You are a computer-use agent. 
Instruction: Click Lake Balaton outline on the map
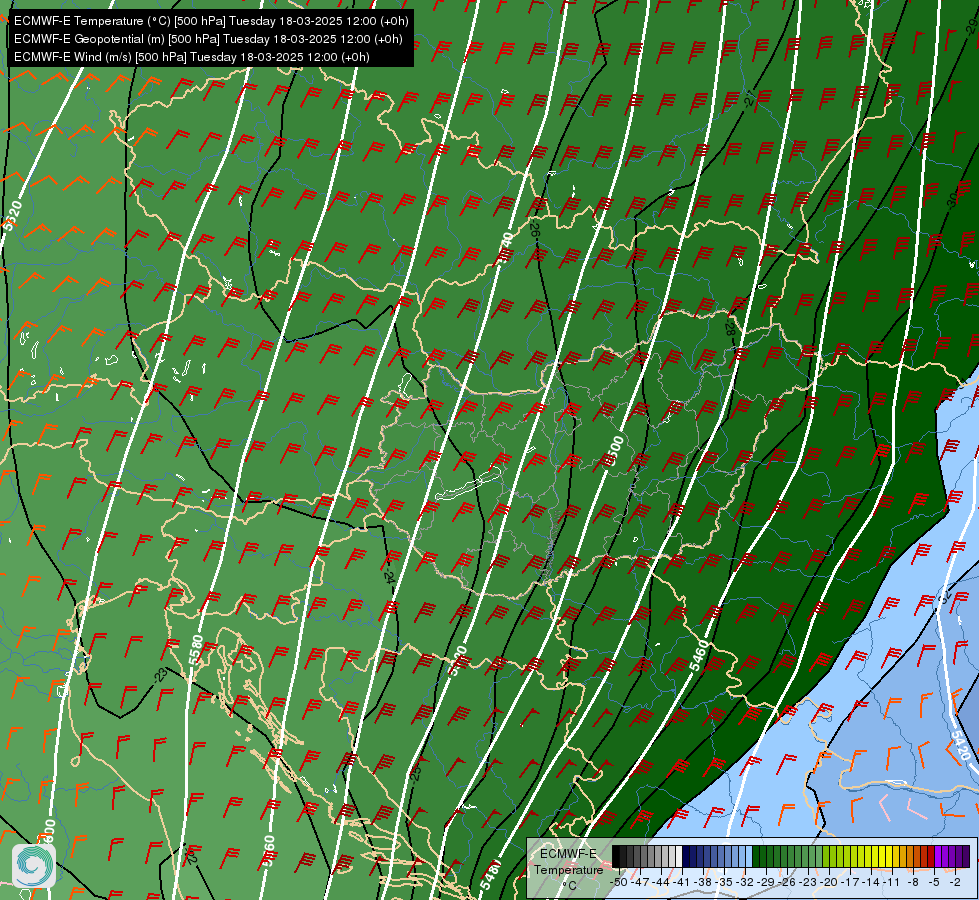point(468,485)
